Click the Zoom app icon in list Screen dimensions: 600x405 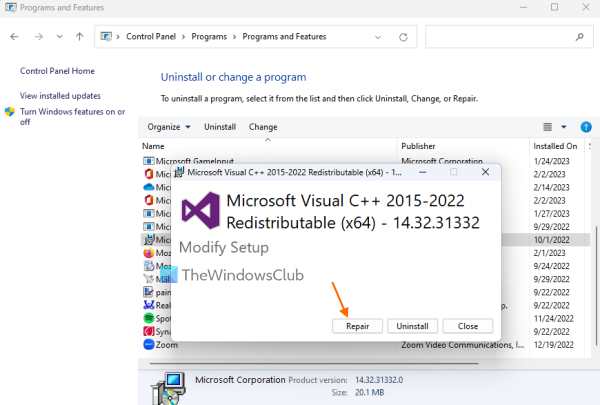point(148,345)
